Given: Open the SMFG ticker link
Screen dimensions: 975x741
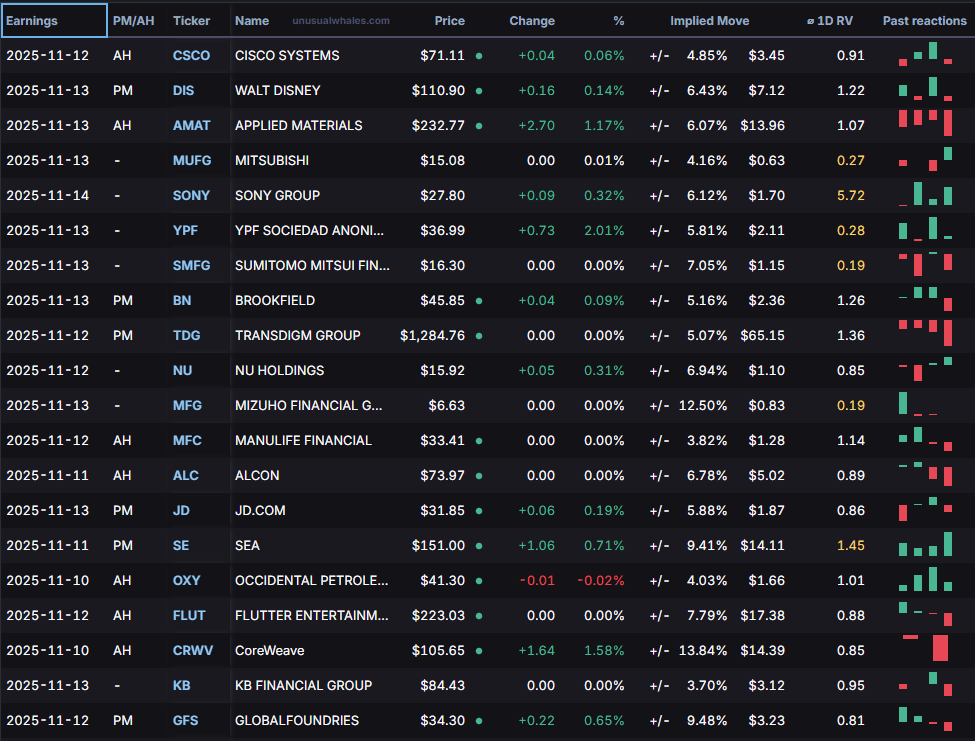Looking at the screenshot, I should coord(192,265).
